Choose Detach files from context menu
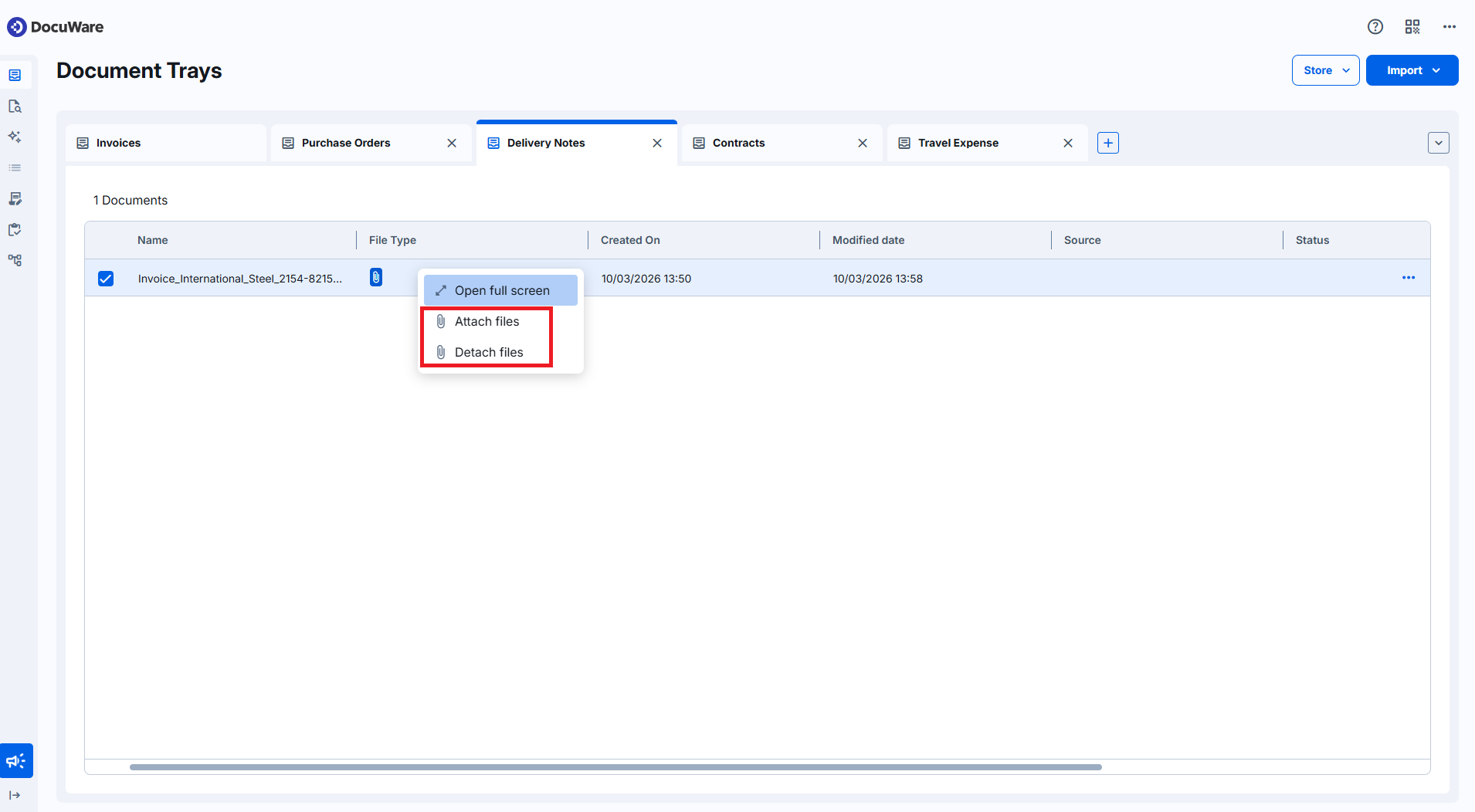The width and height of the screenshot is (1475, 812). [500, 352]
